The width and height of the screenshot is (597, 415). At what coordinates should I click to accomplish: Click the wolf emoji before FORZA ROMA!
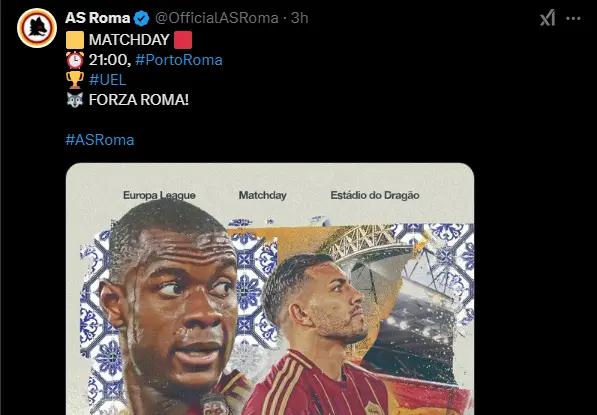pyautogui.click(x=75, y=100)
